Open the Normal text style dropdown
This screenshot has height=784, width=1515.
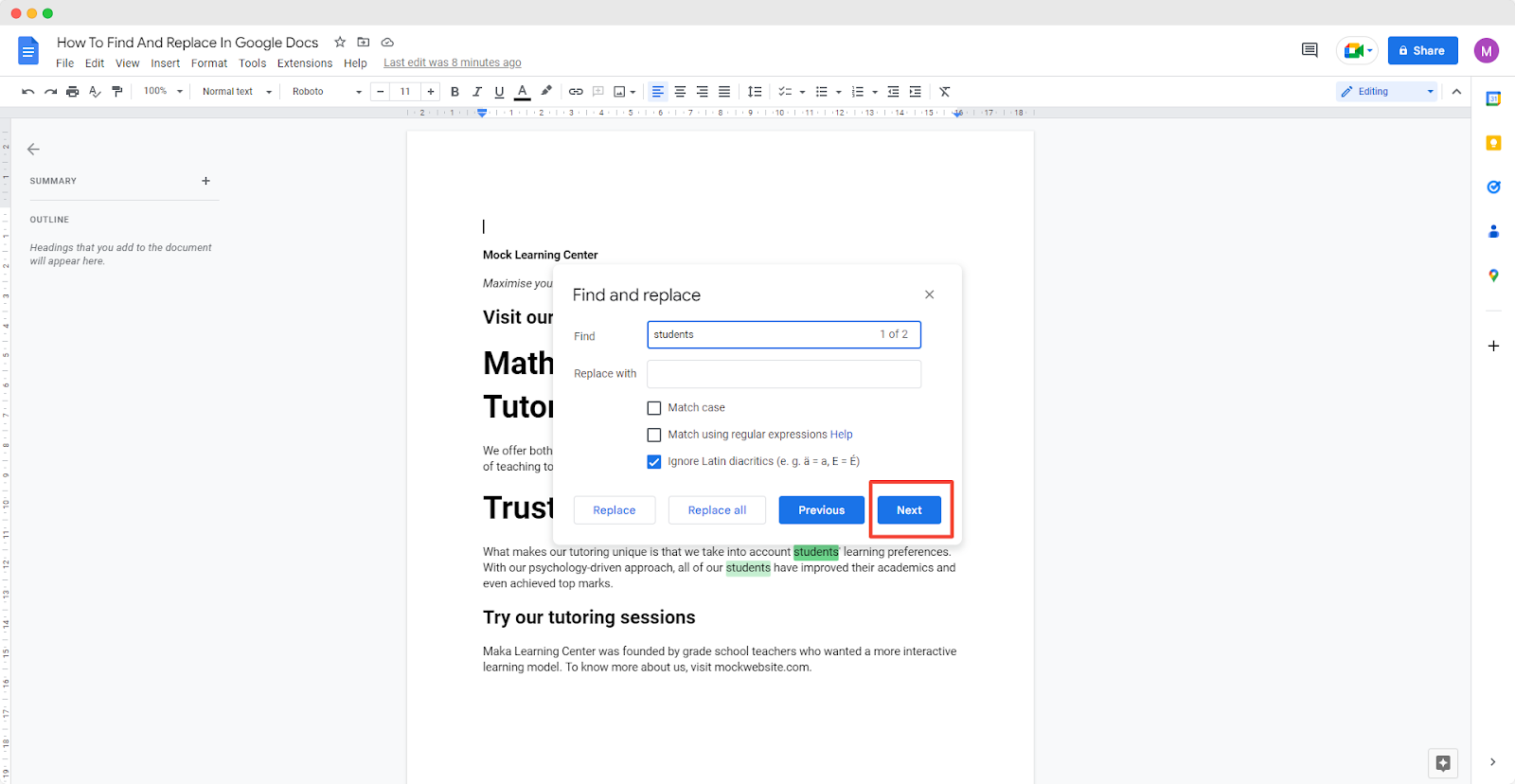(x=237, y=92)
